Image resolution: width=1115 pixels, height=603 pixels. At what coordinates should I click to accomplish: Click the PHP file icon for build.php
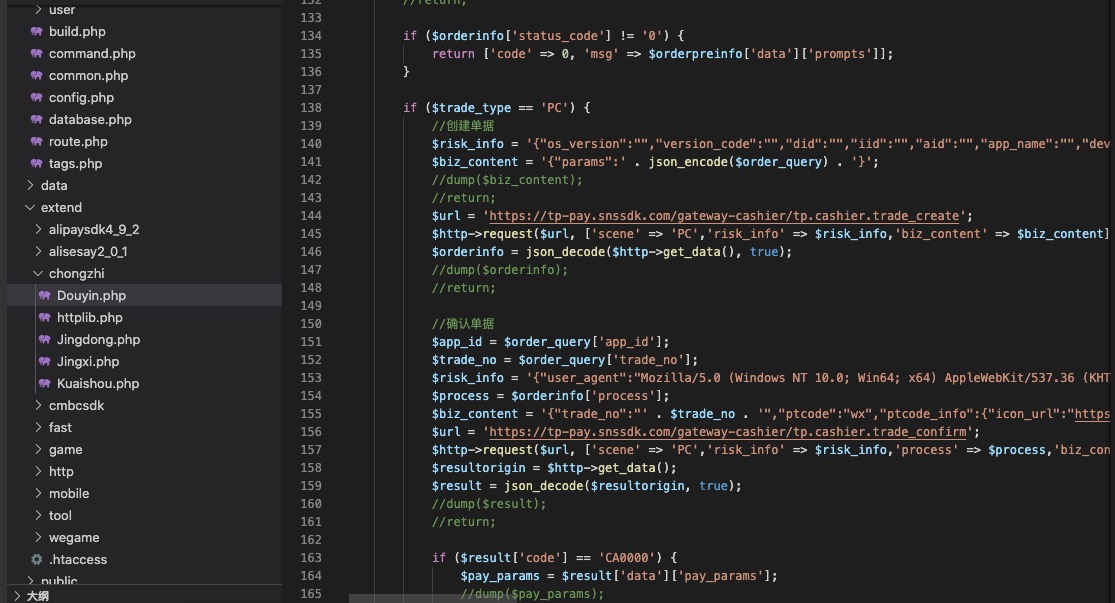tap(37, 32)
